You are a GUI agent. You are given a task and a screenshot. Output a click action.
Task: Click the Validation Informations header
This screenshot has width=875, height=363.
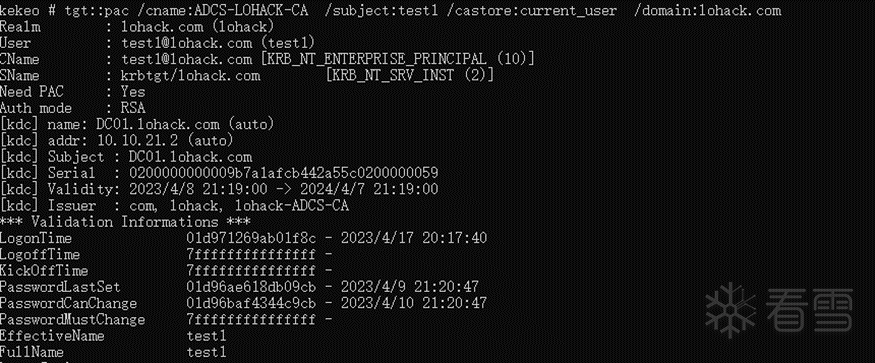coord(125,222)
